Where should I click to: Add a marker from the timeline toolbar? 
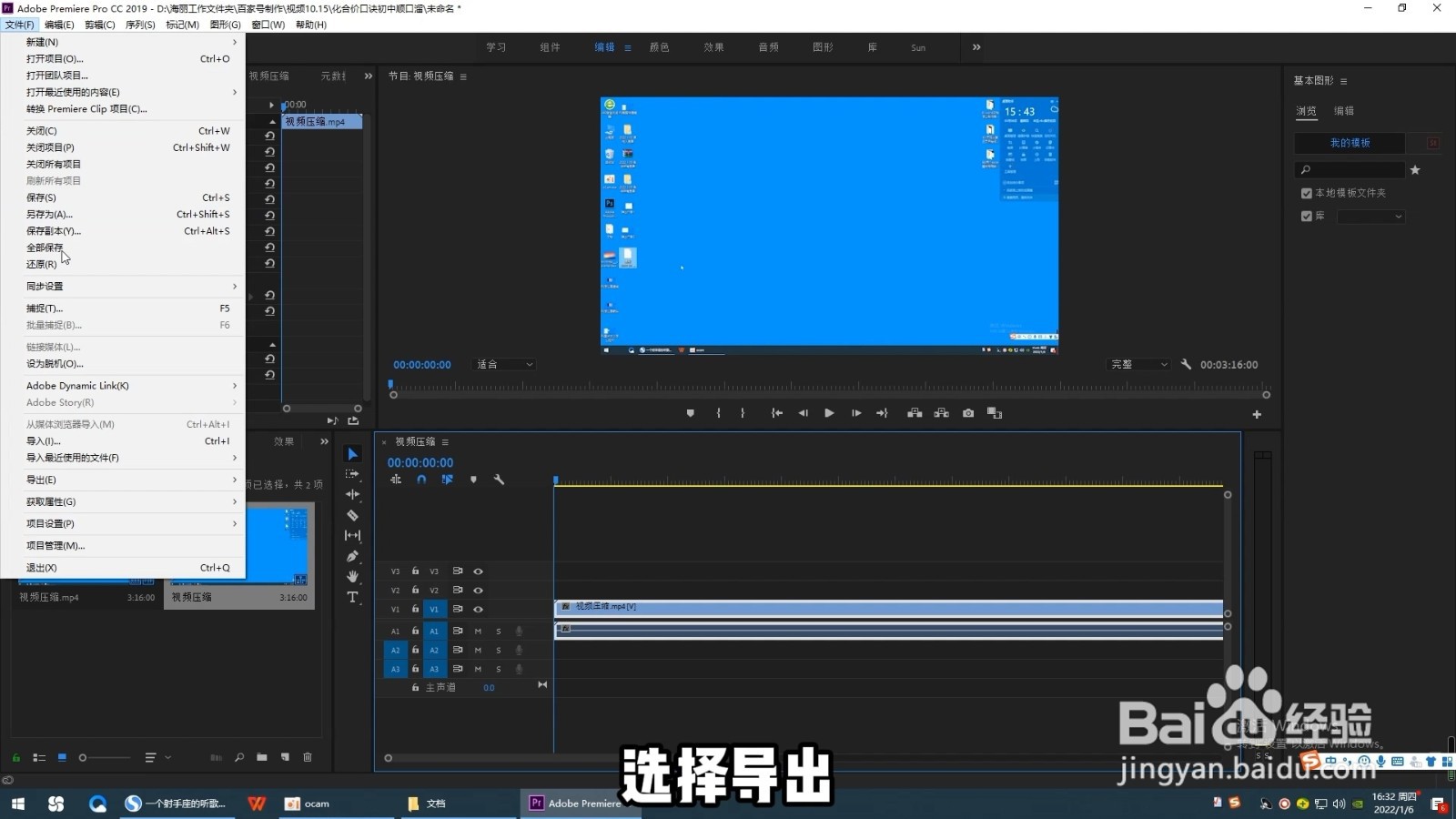coord(473,480)
